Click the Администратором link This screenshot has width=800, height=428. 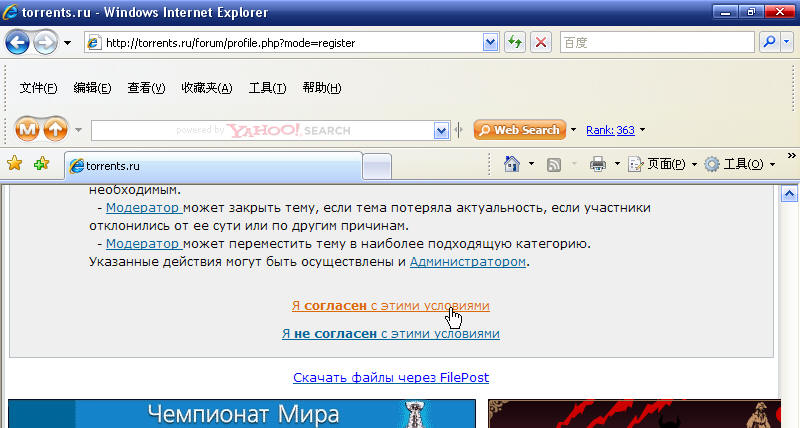pyautogui.click(x=468, y=262)
